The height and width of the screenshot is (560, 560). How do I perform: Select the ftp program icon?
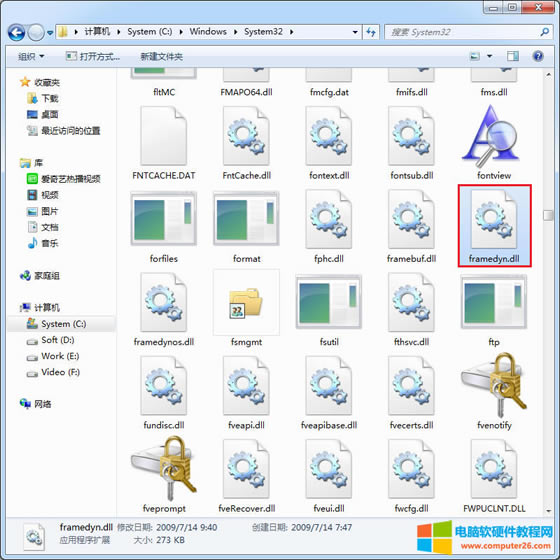pyautogui.click(x=494, y=302)
